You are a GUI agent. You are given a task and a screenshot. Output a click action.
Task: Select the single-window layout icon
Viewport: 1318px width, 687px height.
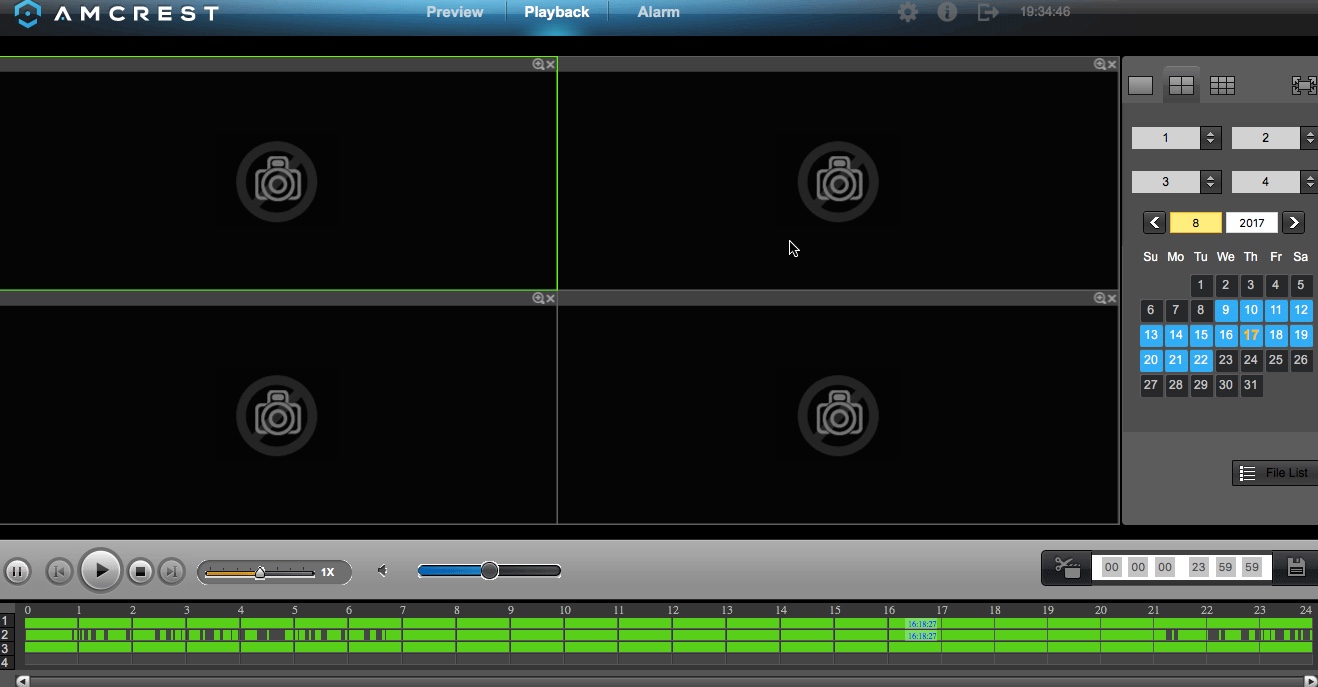[x=1141, y=86]
